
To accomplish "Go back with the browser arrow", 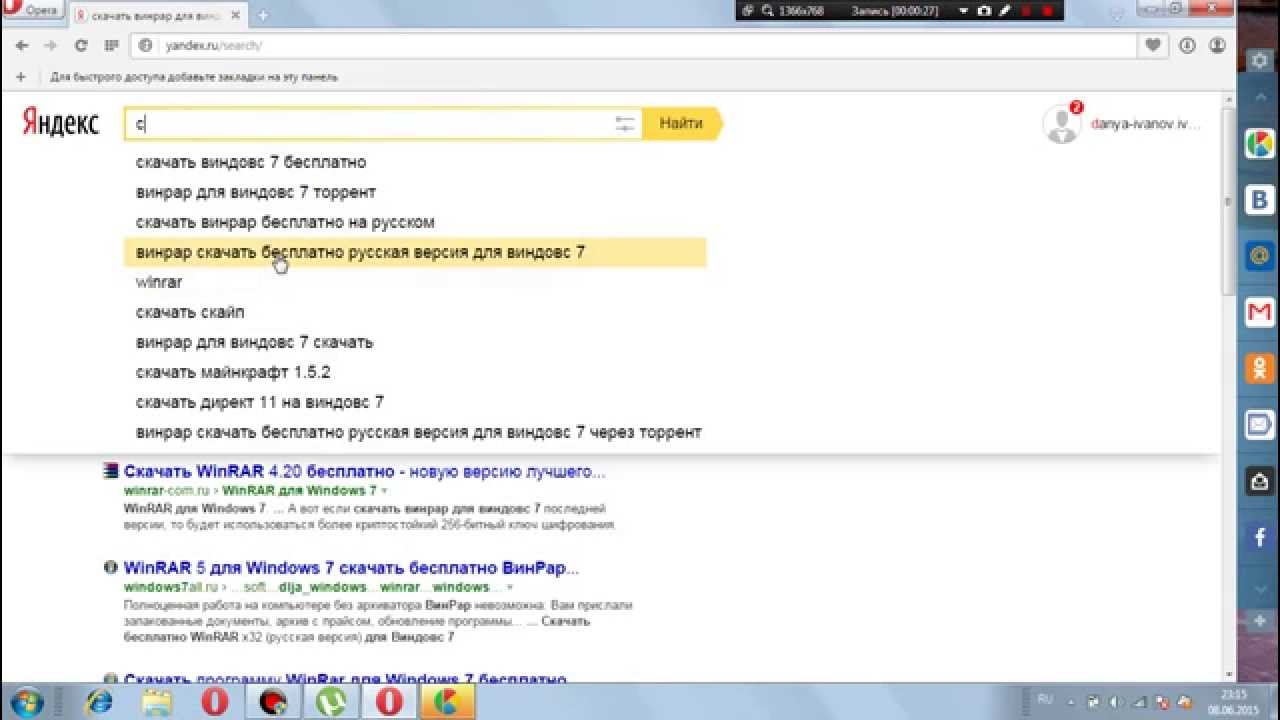I will click(x=22, y=45).
